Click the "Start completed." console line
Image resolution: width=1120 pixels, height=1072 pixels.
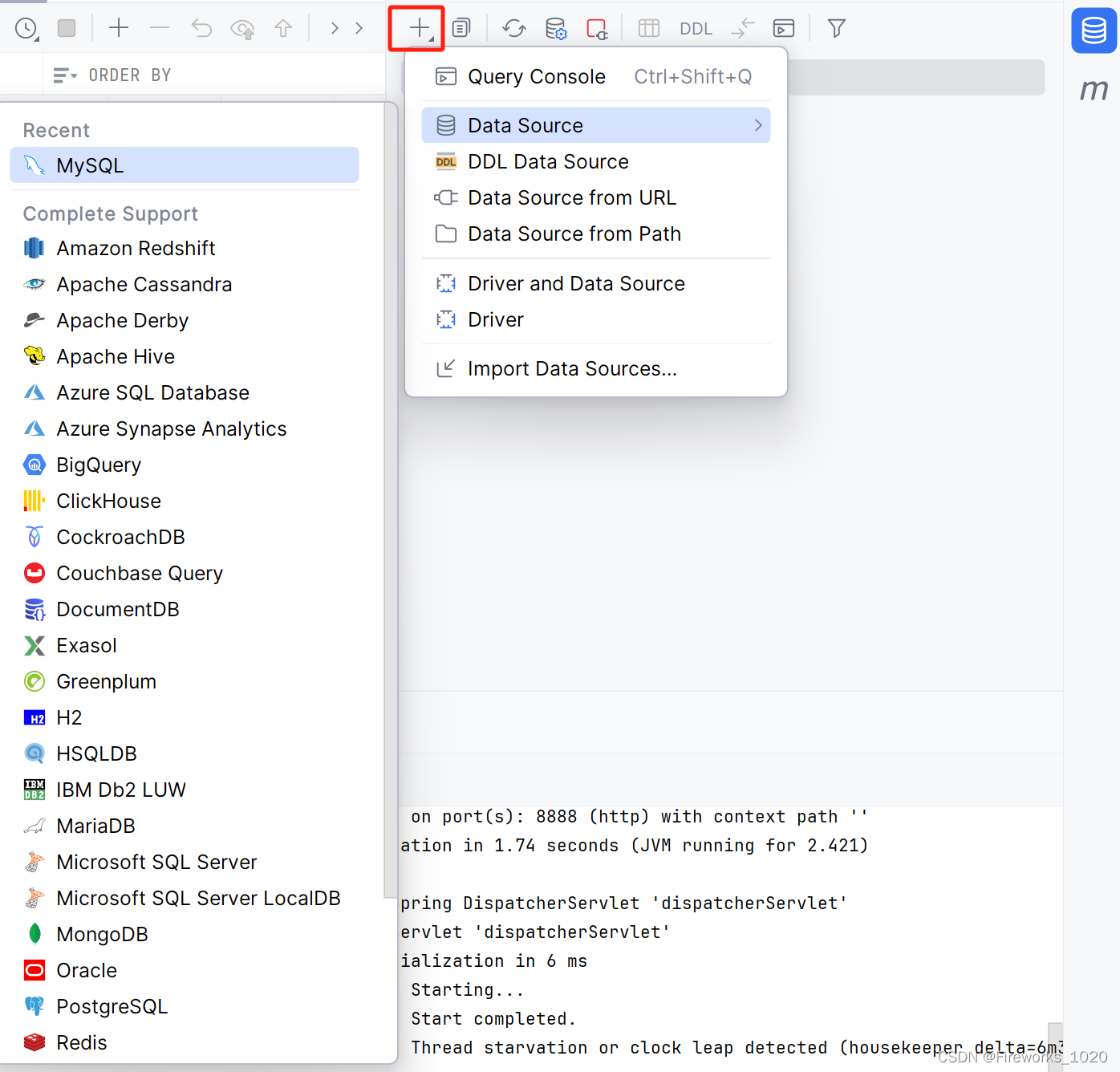(493, 1019)
